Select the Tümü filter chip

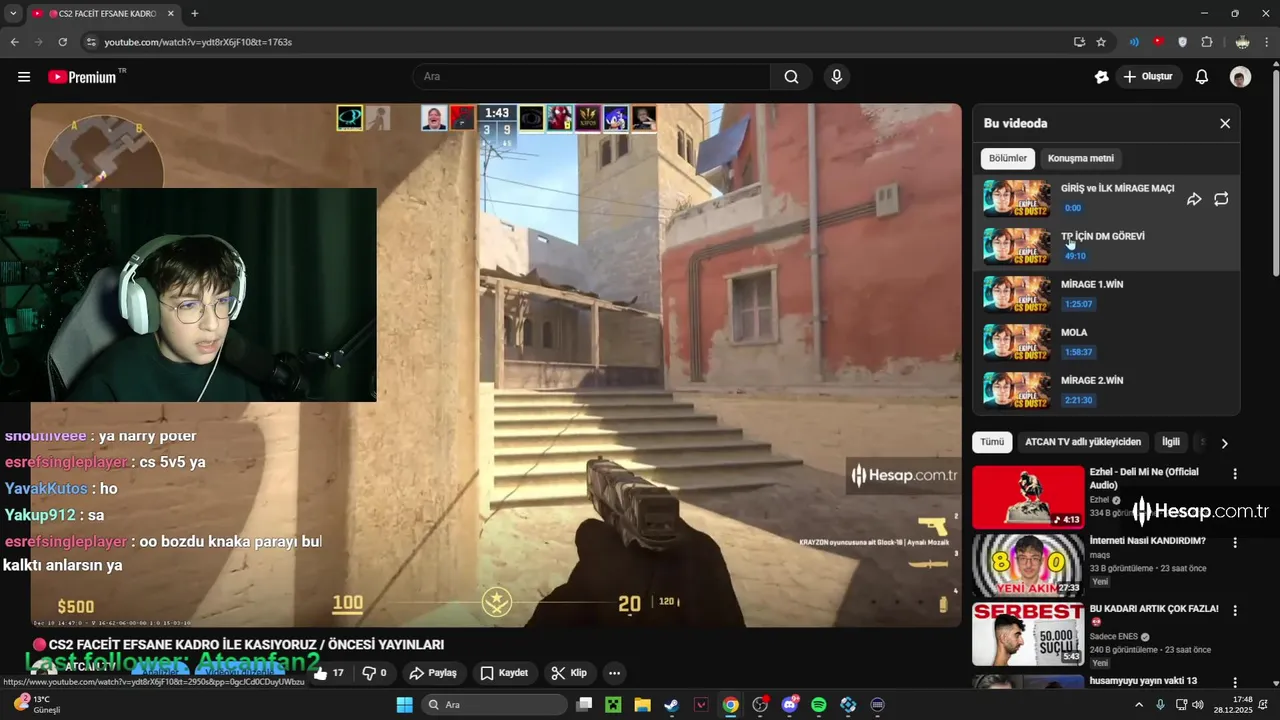(x=991, y=442)
